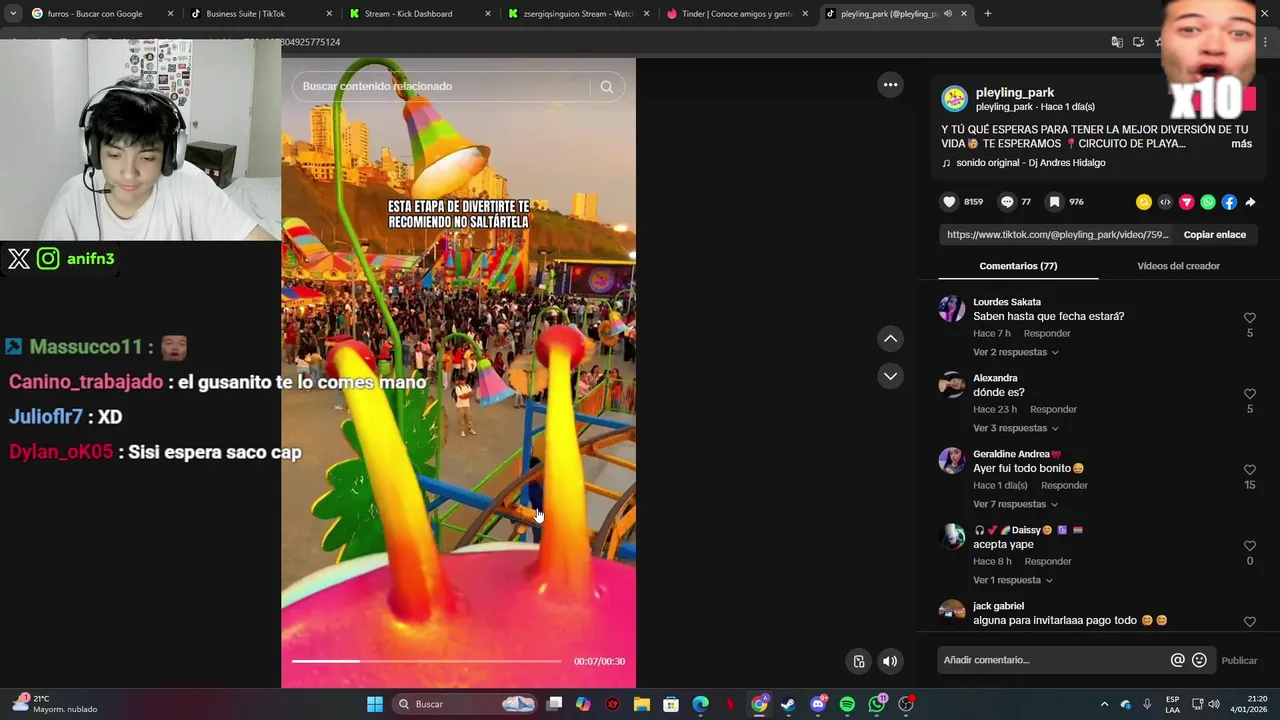Like the pleyling_park video with the heart icon

[949, 202]
